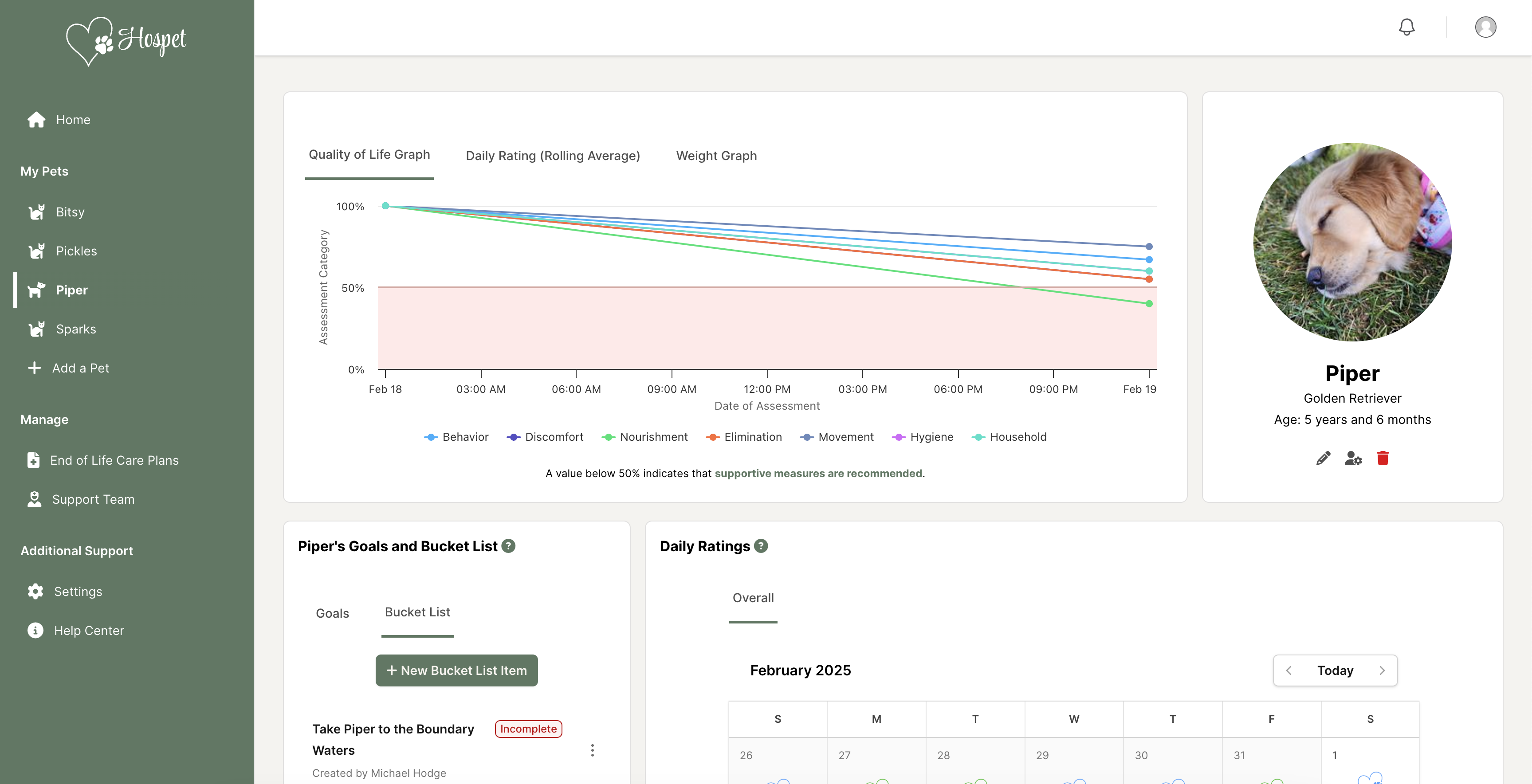1532x784 pixels.
Task: Click the Bitsy pet icon in sidebar
Action: point(37,211)
